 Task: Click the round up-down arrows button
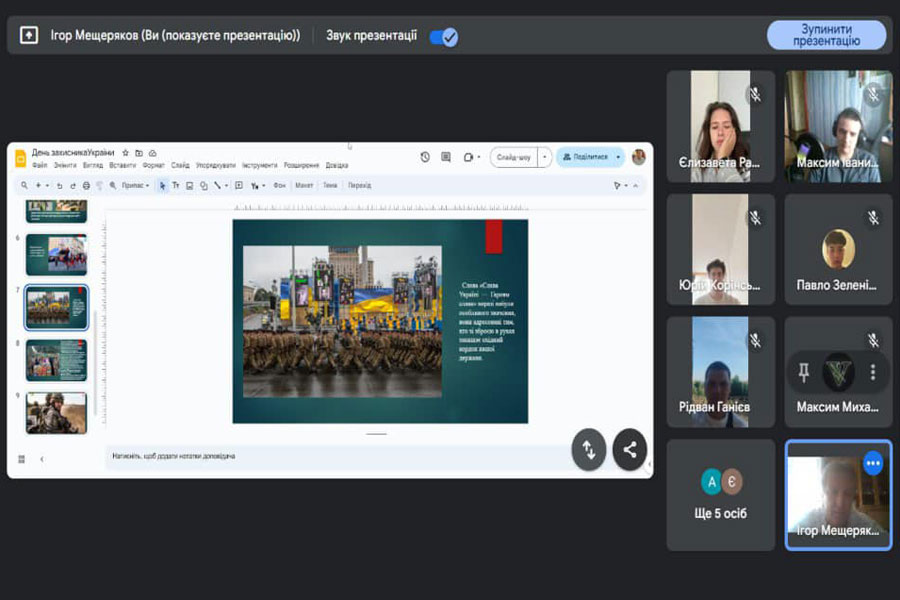point(589,450)
